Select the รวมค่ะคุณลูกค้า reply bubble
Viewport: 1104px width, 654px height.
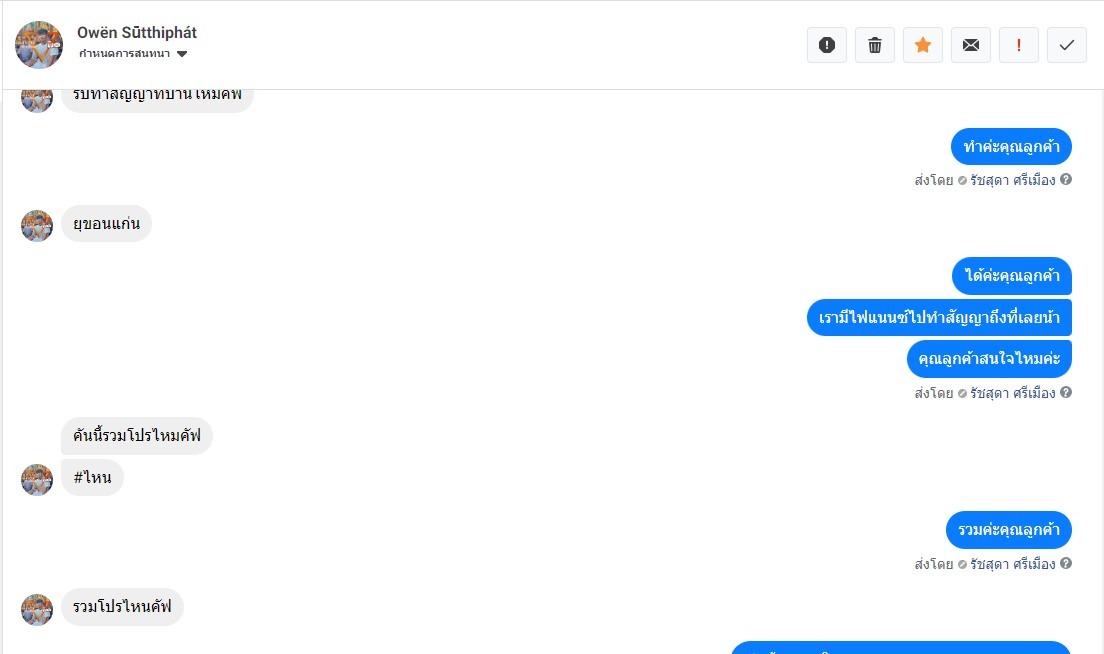pyautogui.click(x=1008, y=530)
